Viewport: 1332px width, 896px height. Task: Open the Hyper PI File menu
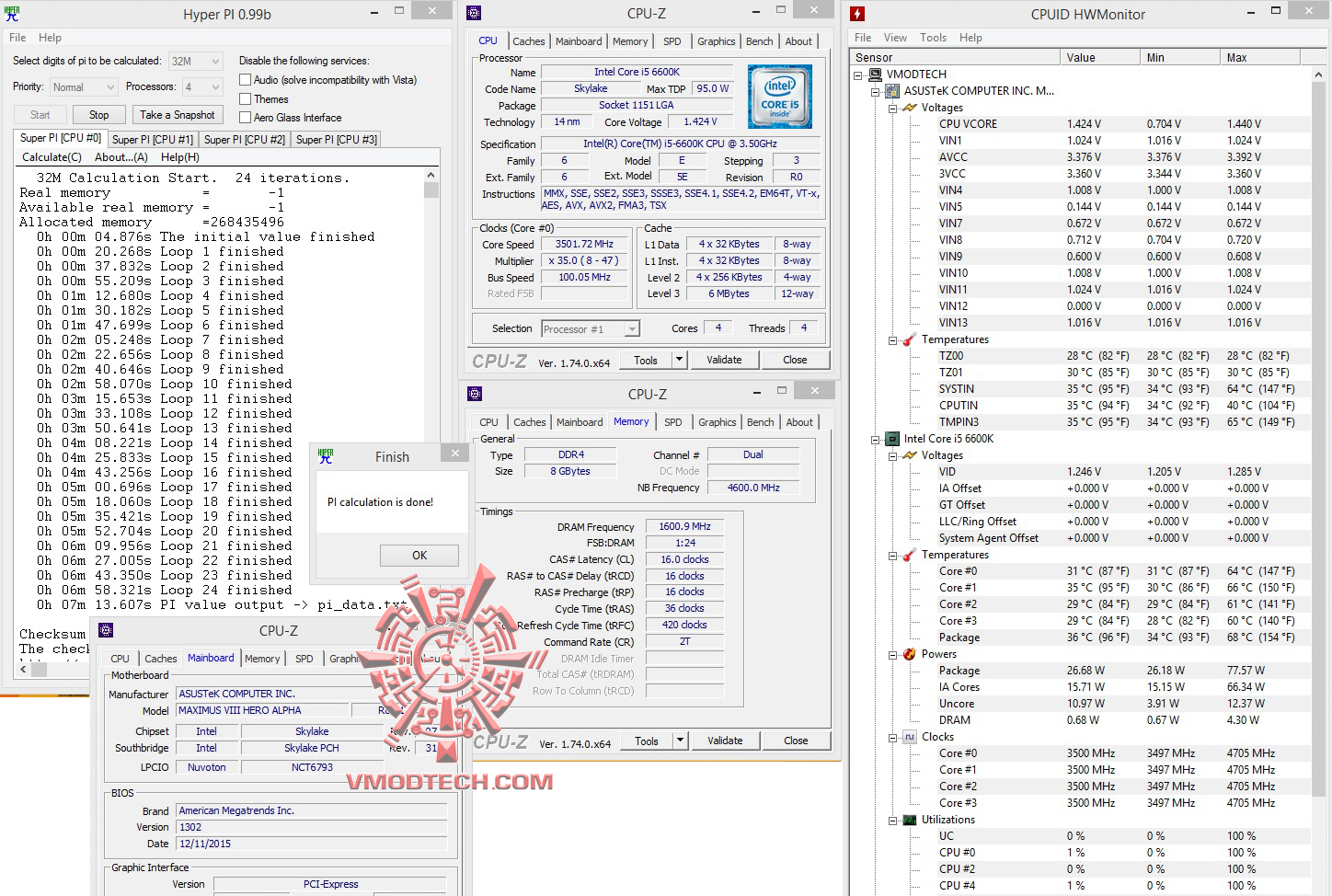click(x=17, y=38)
